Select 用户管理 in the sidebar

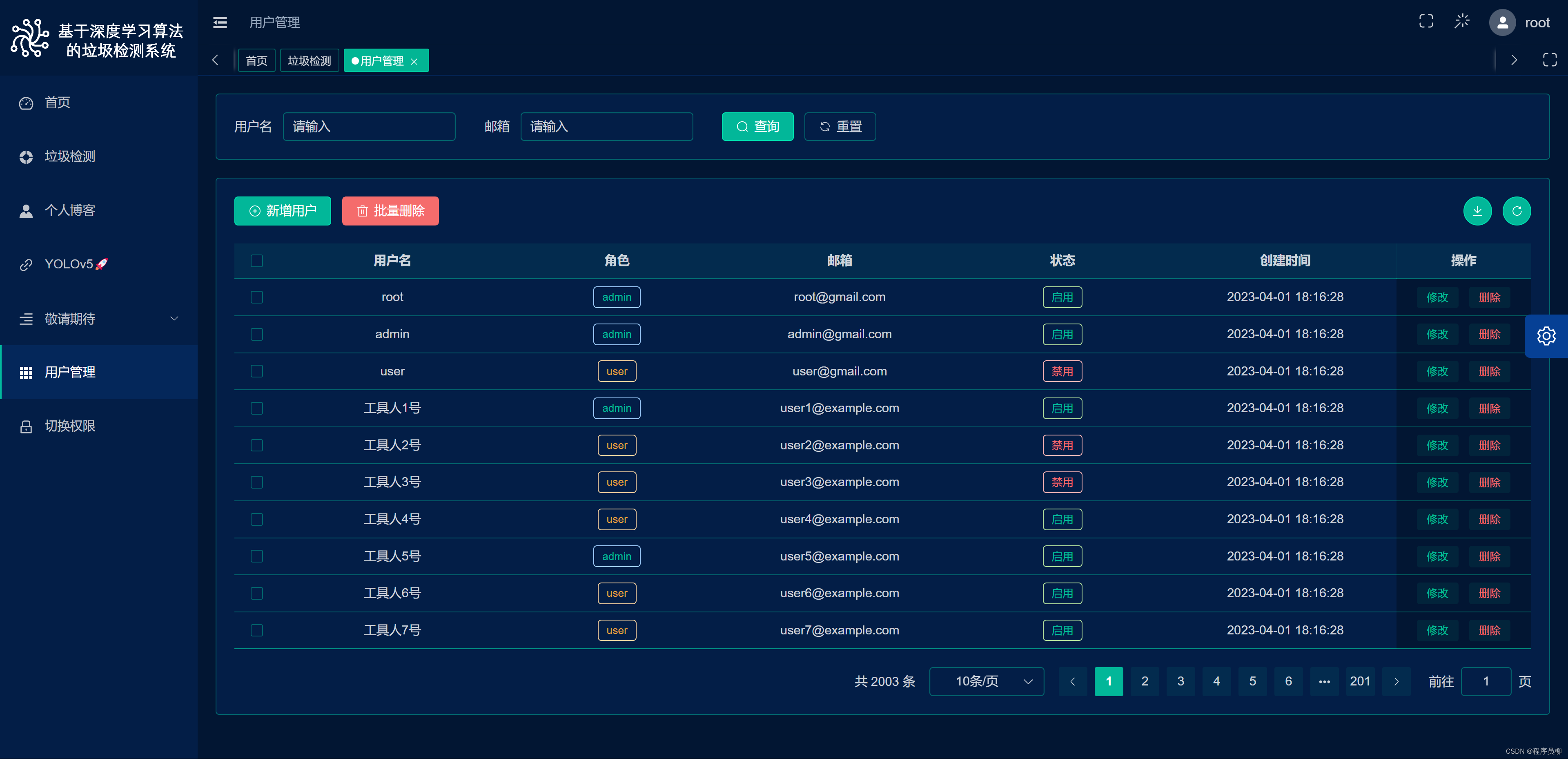[x=99, y=372]
